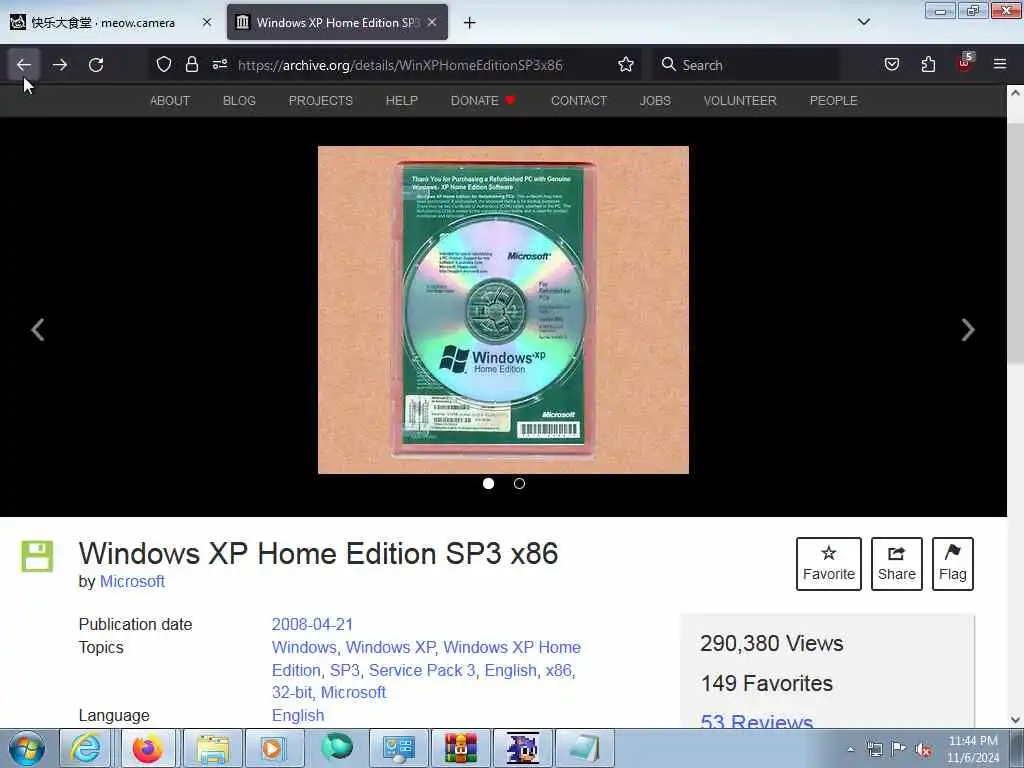Image resolution: width=1024 pixels, height=768 pixels.
Task: Favorite this item
Action: tap(829, 564)
